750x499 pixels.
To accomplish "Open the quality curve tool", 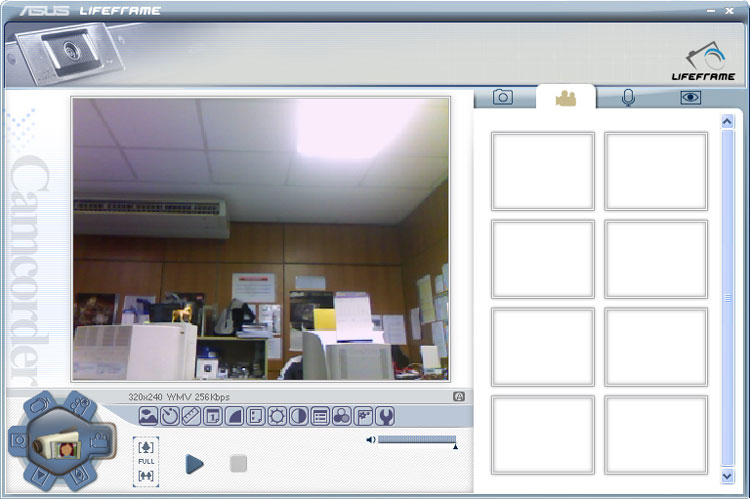I will [234, 416].
